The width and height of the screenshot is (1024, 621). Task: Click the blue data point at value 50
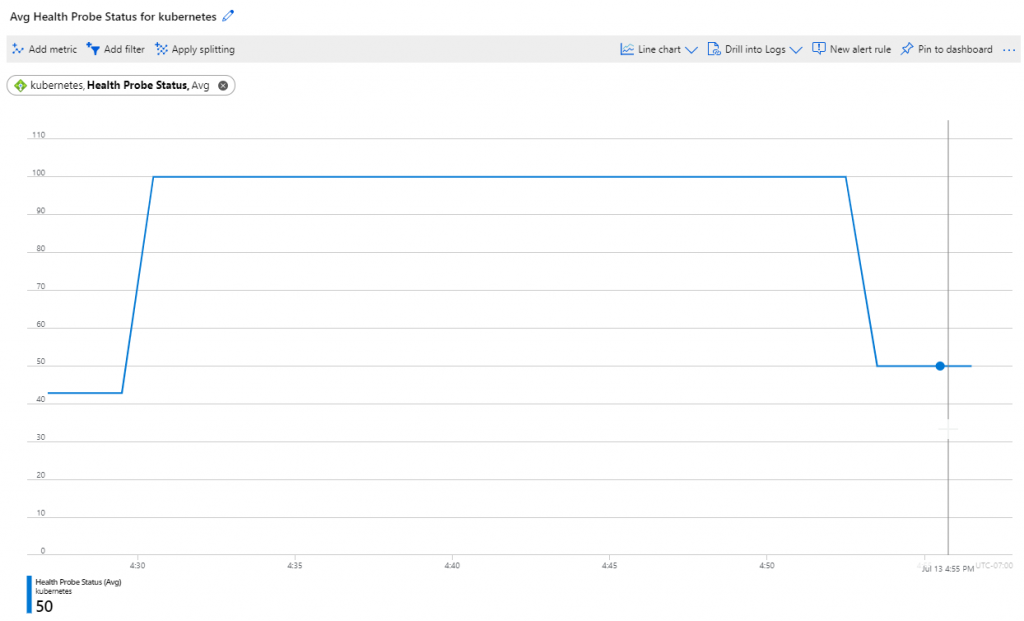(x=940, y=366)
